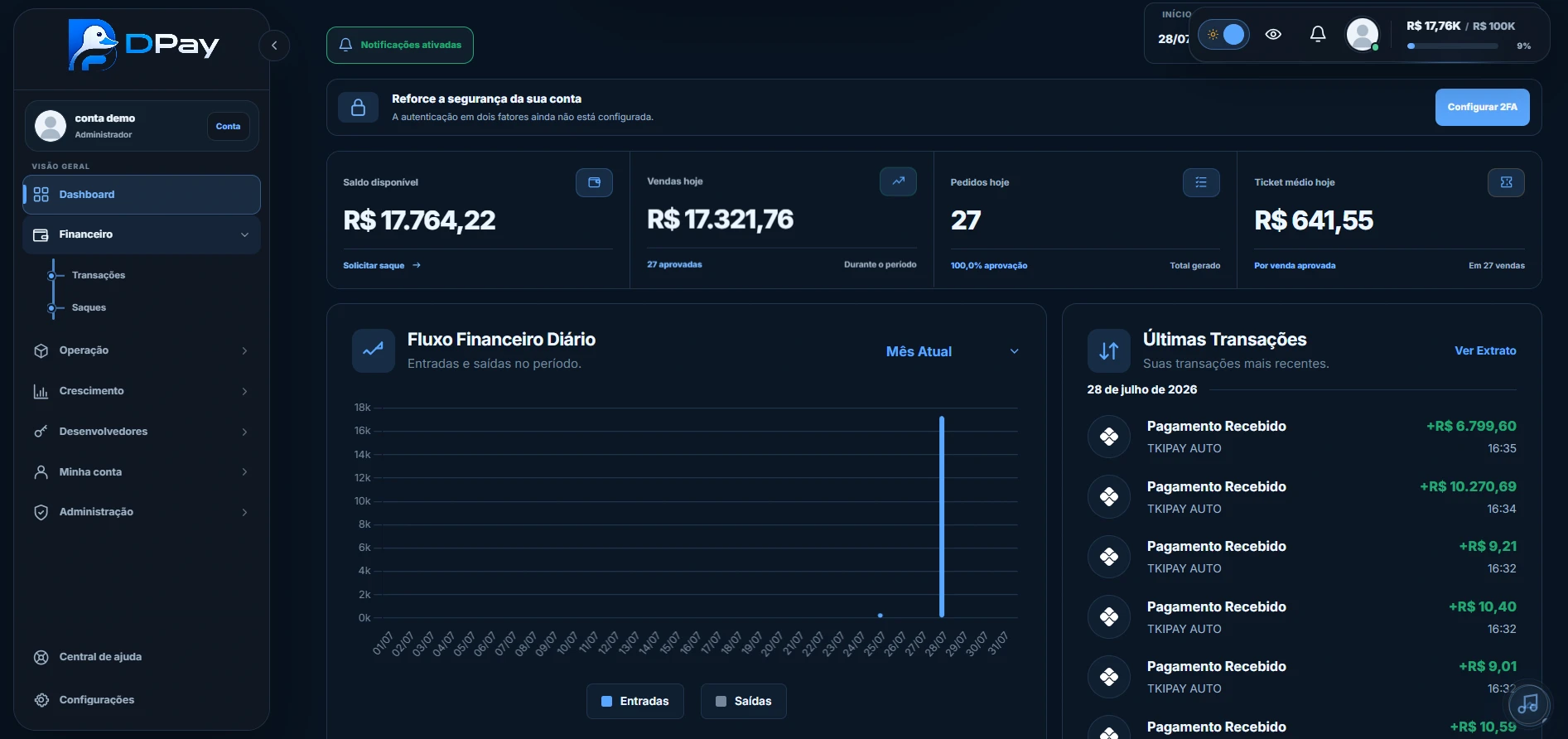Click the DPay penguin logo
The width and height of the screenshot is (1568, 739).
93,45
